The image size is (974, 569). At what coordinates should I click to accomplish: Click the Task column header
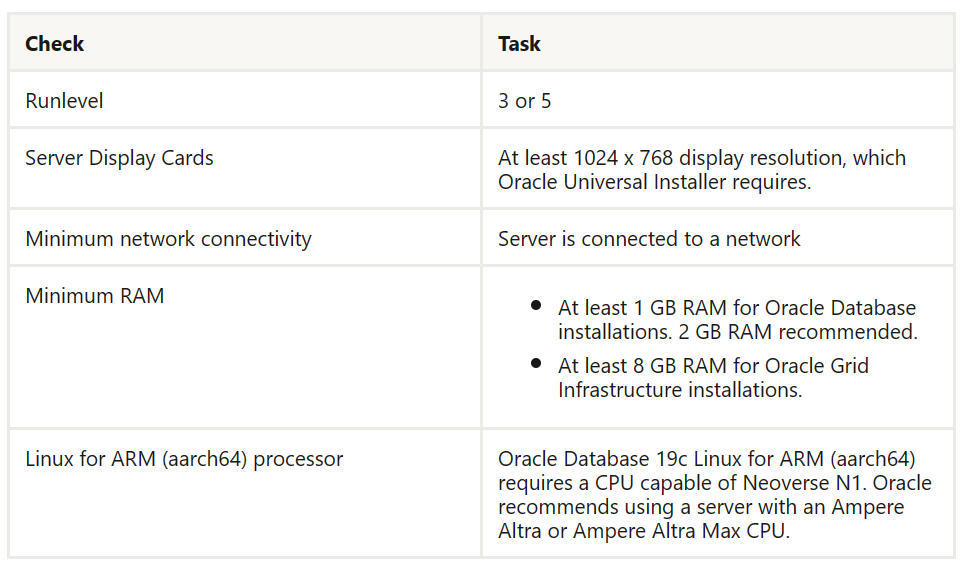click(519, 43)
